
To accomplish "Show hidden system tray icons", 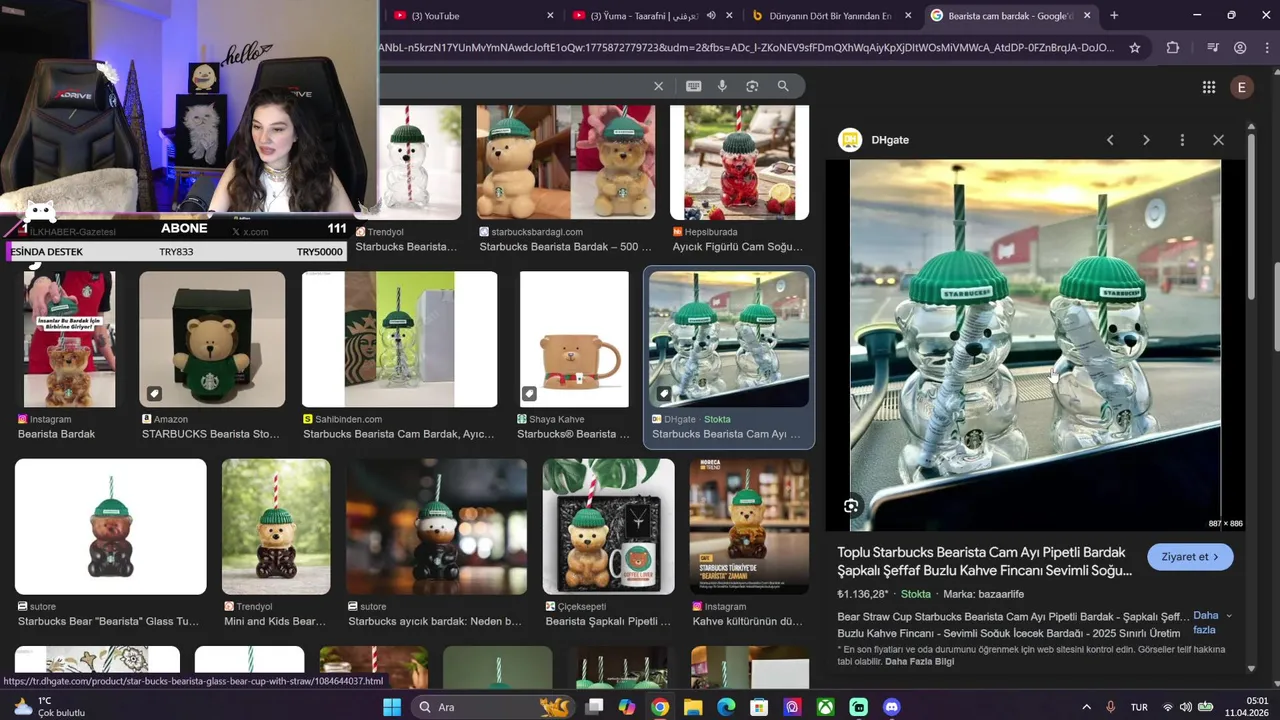I will click(1087, 707).
